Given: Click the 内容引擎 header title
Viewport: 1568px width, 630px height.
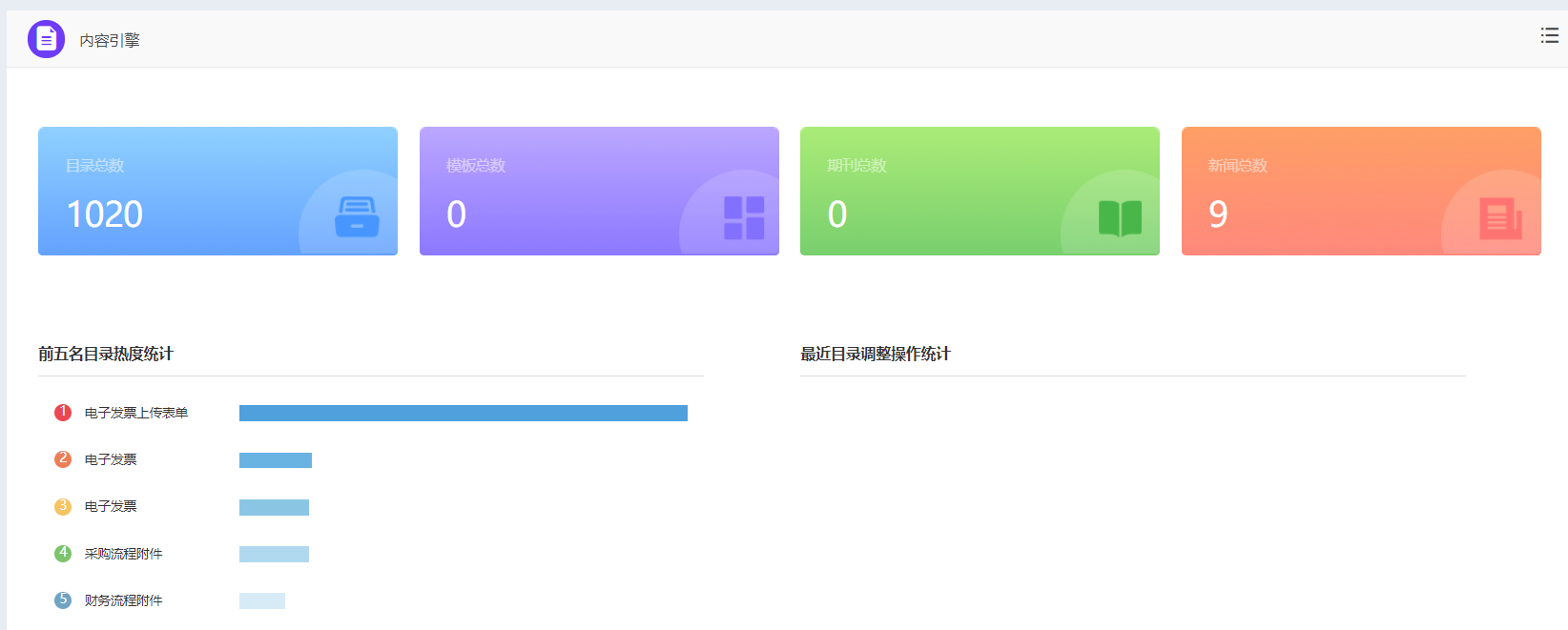Looking at the screenshot, I should 110,40.
